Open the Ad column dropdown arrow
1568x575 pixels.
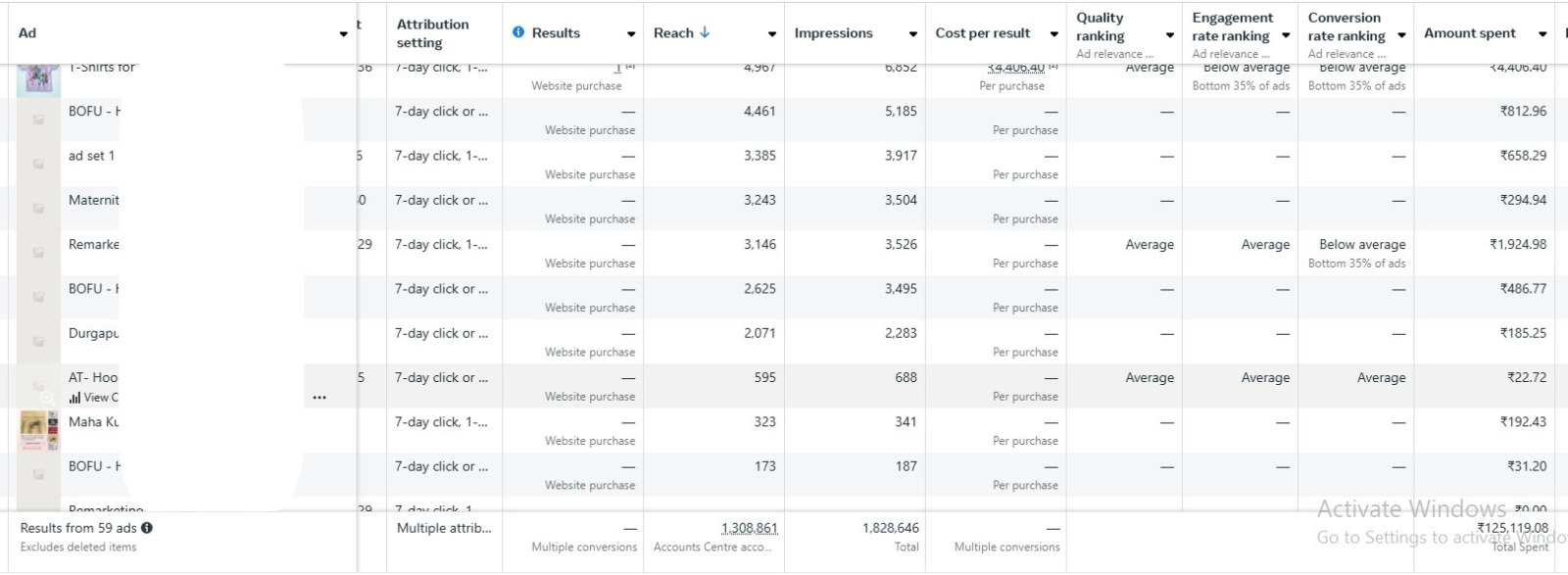coord(343,34)
